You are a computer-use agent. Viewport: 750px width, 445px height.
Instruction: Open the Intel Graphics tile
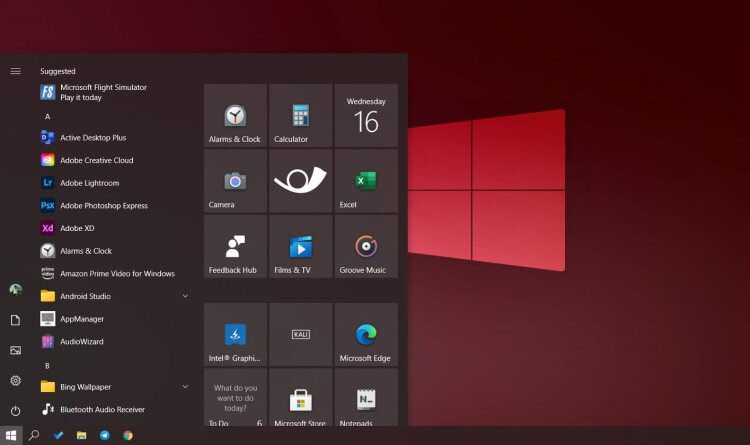tap(235, 334)
